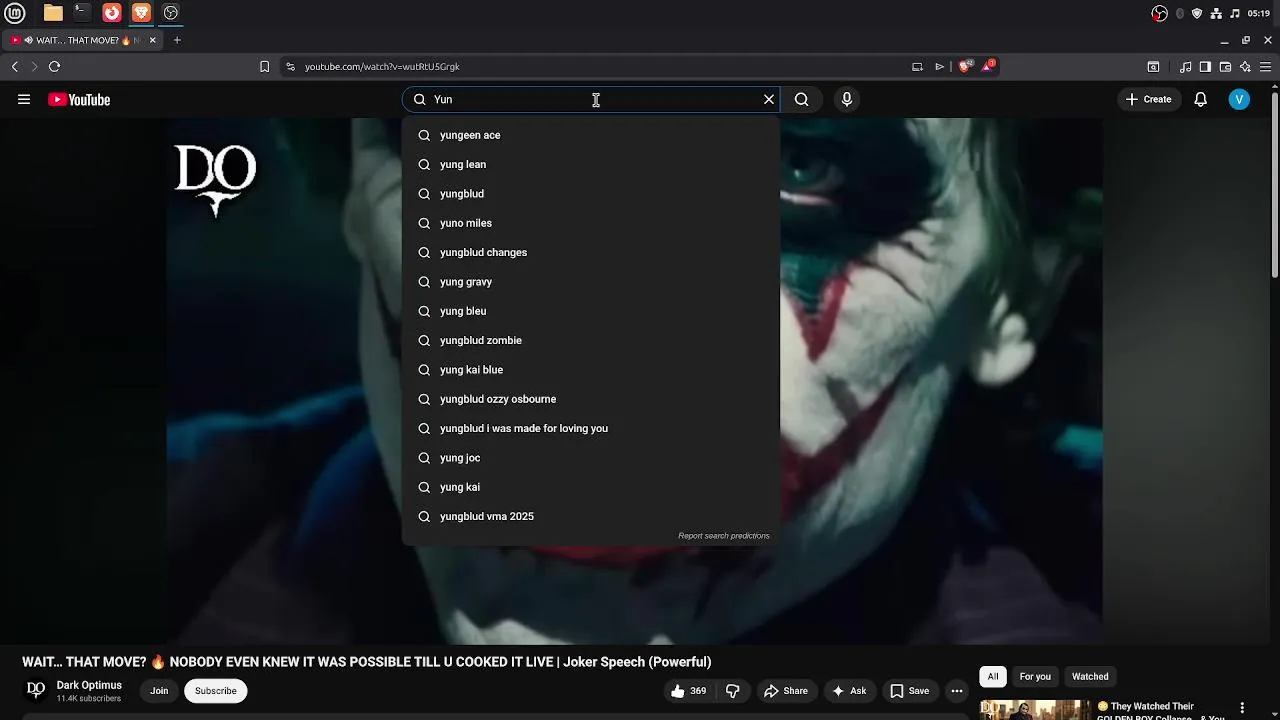Select the 'WAIT... THAT MOVE?' browser tab
This screenshot has width=1280, height=720.
(x=82, y=40)
